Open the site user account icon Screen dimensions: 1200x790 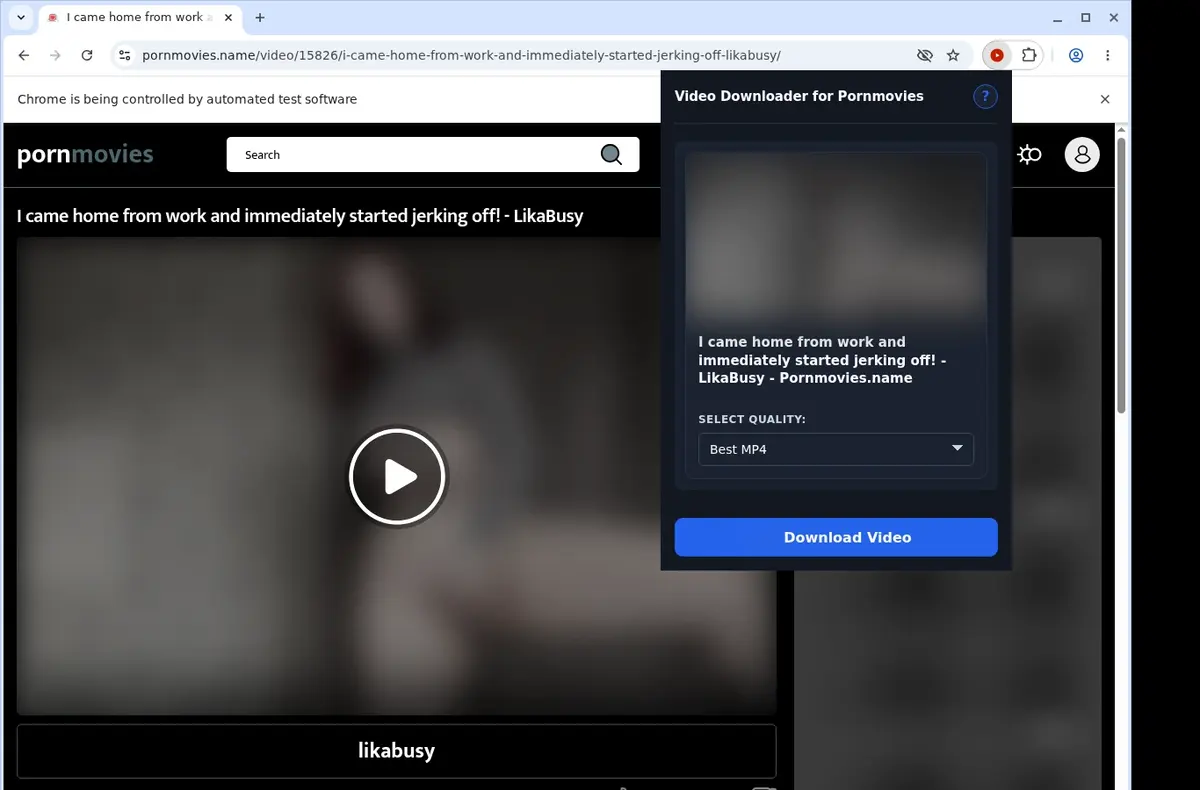[x=1082, y=154]
